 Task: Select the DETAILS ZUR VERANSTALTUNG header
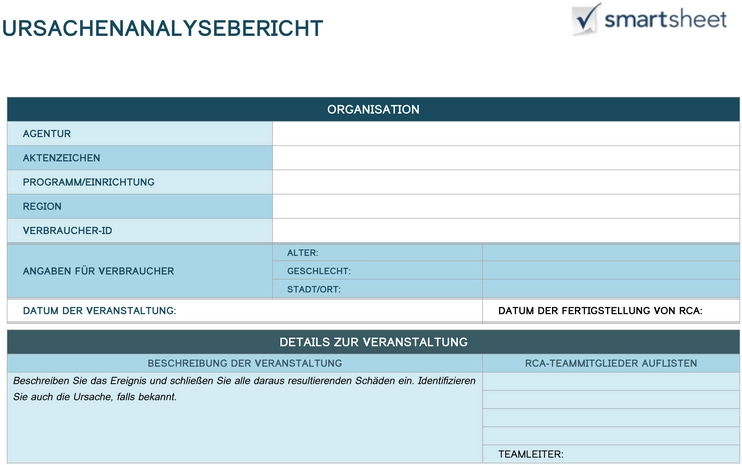(x=373, y=342)
